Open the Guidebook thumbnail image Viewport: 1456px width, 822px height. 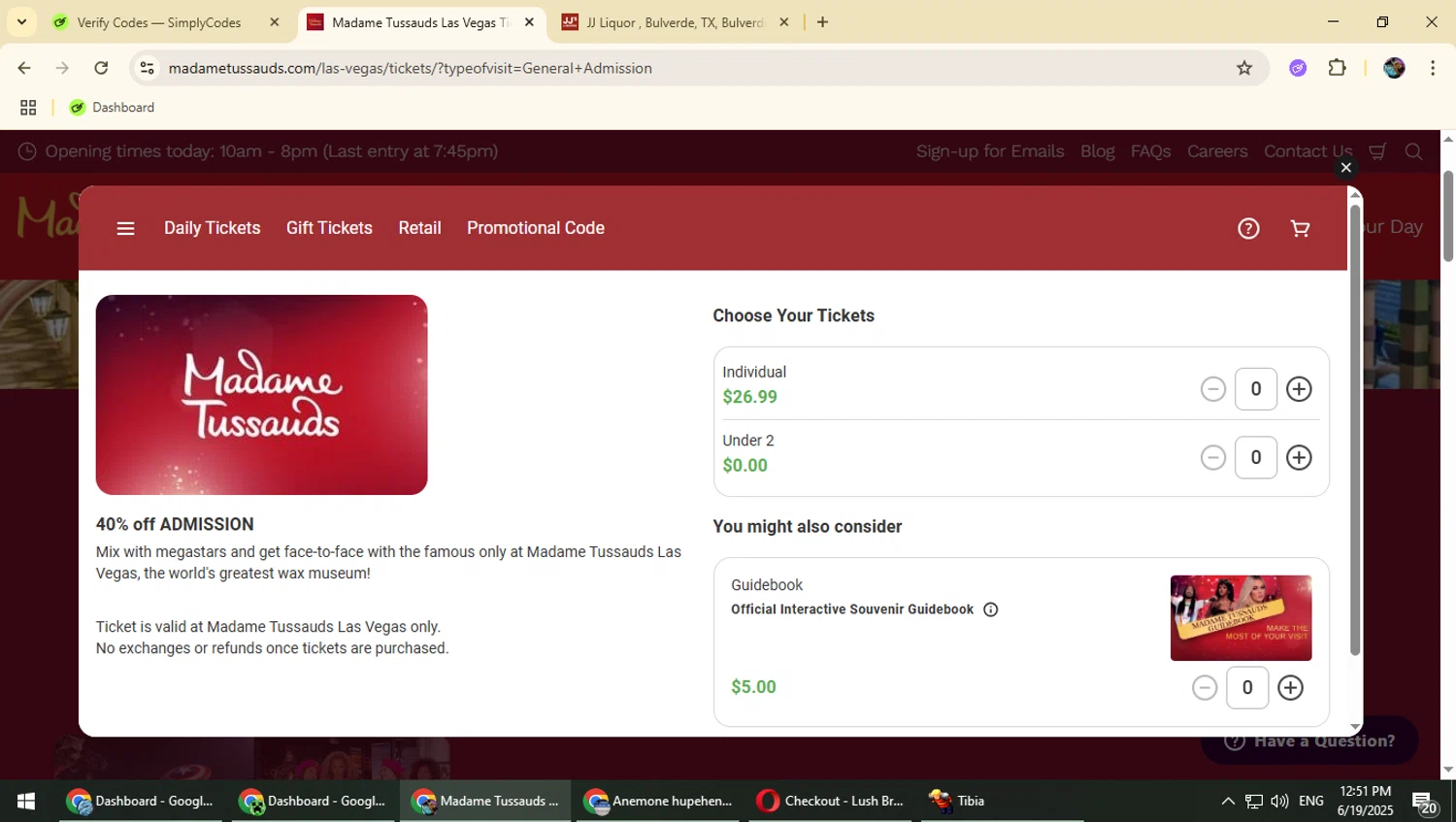[x=1241, y=618]
